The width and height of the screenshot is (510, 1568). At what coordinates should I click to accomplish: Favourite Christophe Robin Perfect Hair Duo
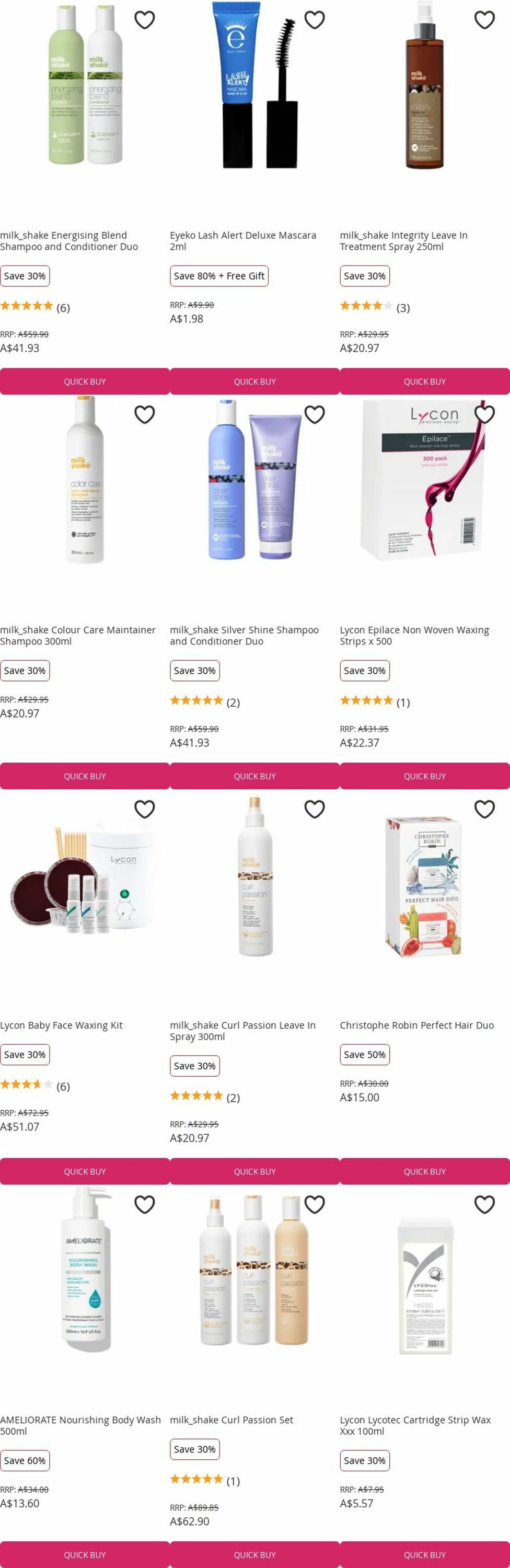[x=484, y=809]
